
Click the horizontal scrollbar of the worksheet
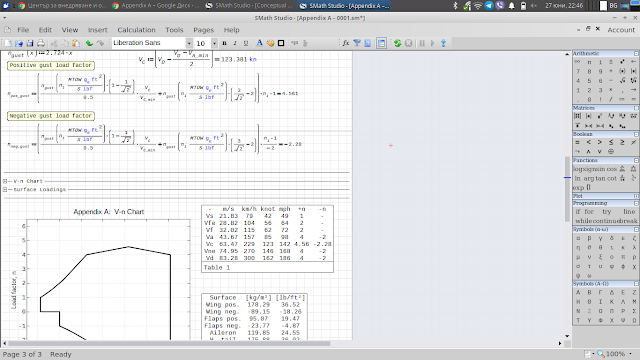pos(169,343)
